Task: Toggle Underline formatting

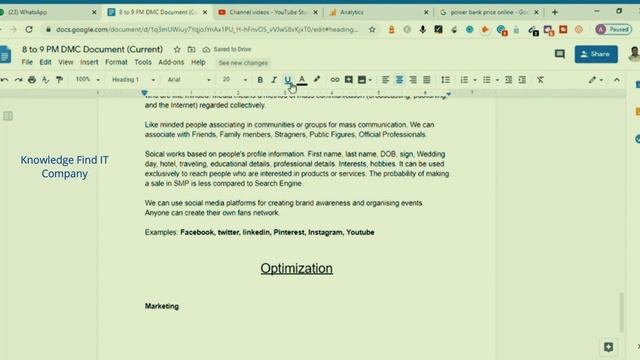Action: (x=288, y=80)
